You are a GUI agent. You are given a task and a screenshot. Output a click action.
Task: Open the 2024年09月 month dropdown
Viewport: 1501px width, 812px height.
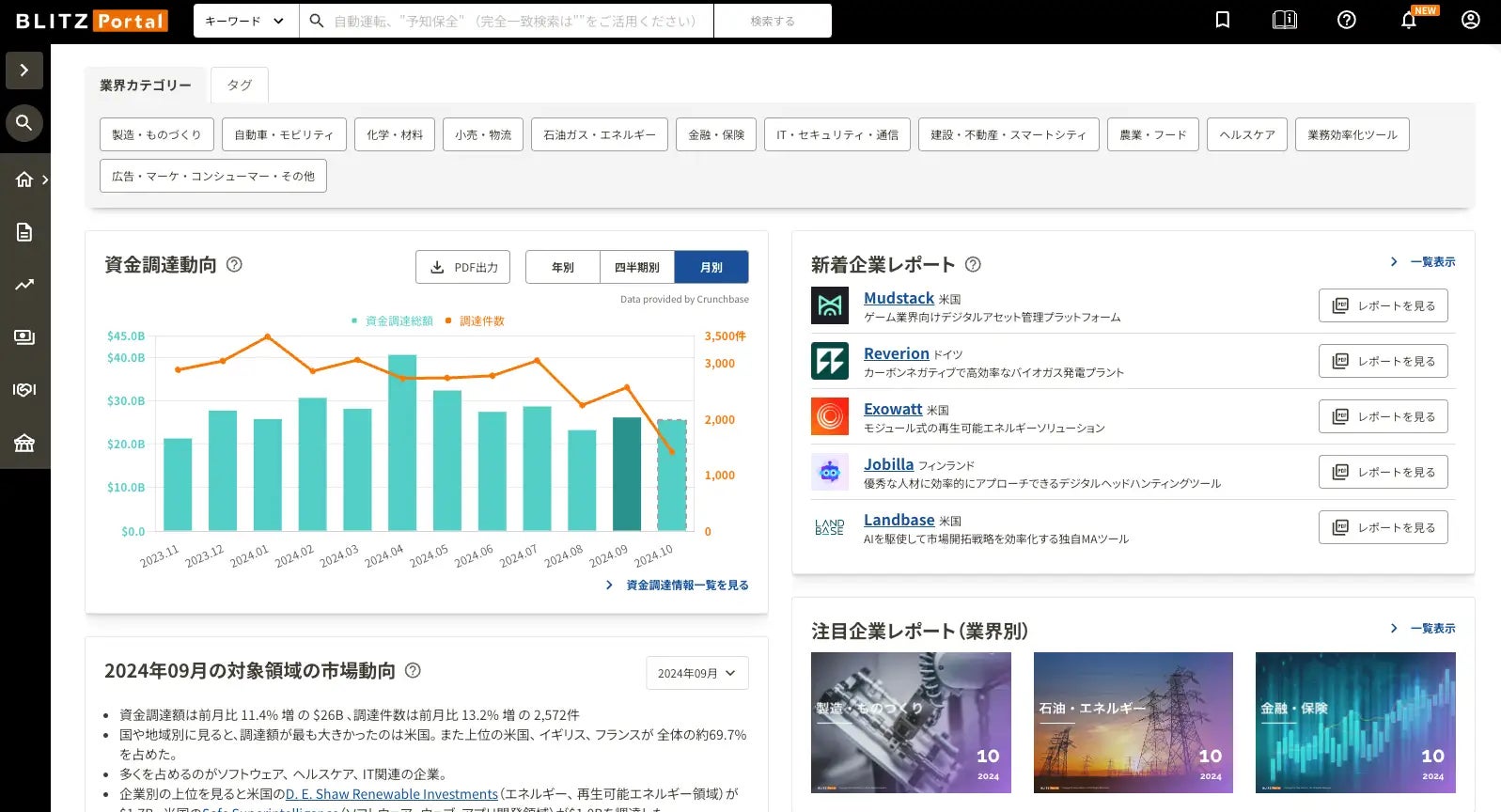697,673
